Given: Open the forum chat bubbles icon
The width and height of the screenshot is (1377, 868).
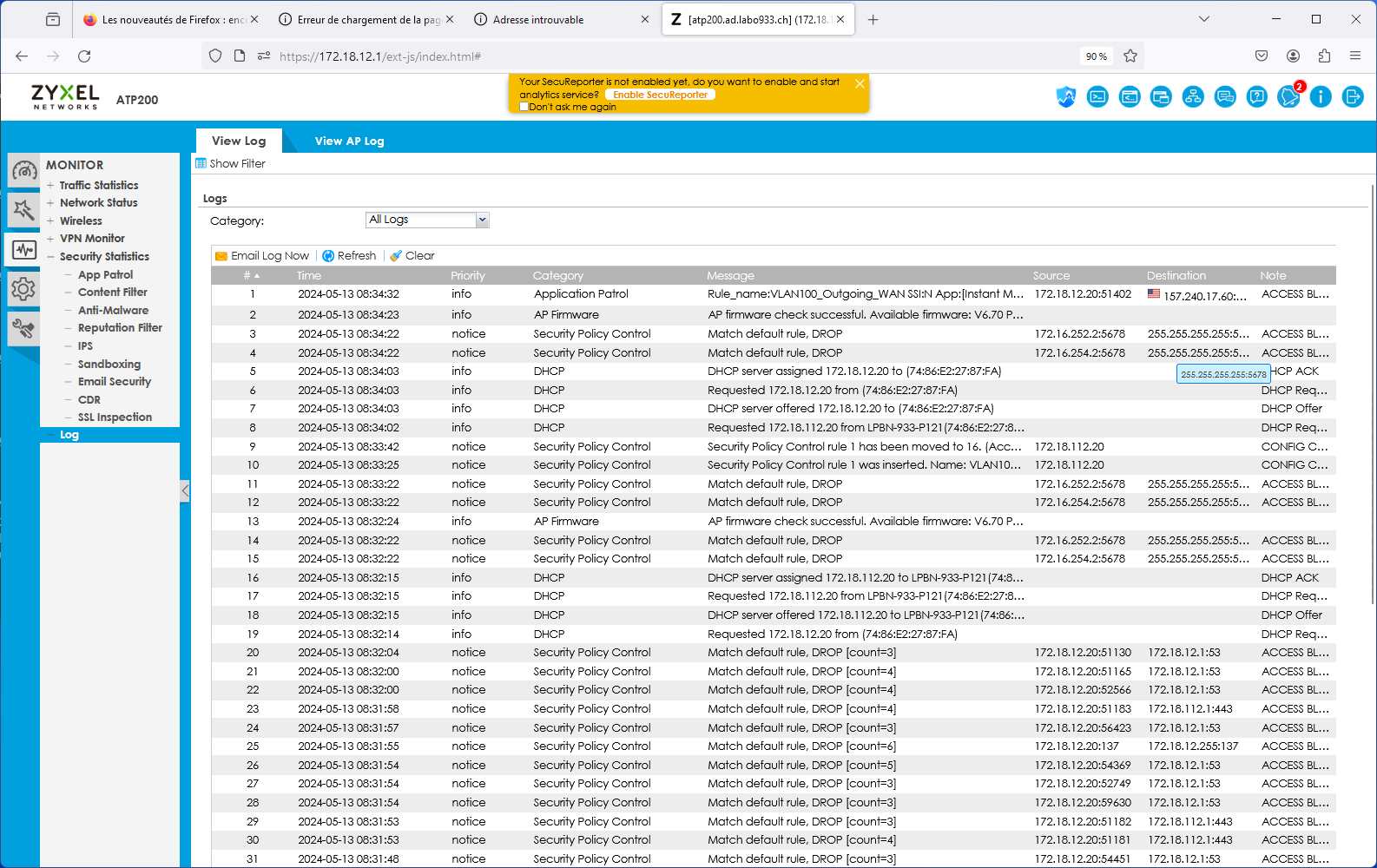Looking at the screenshot, I should 1225,97.
